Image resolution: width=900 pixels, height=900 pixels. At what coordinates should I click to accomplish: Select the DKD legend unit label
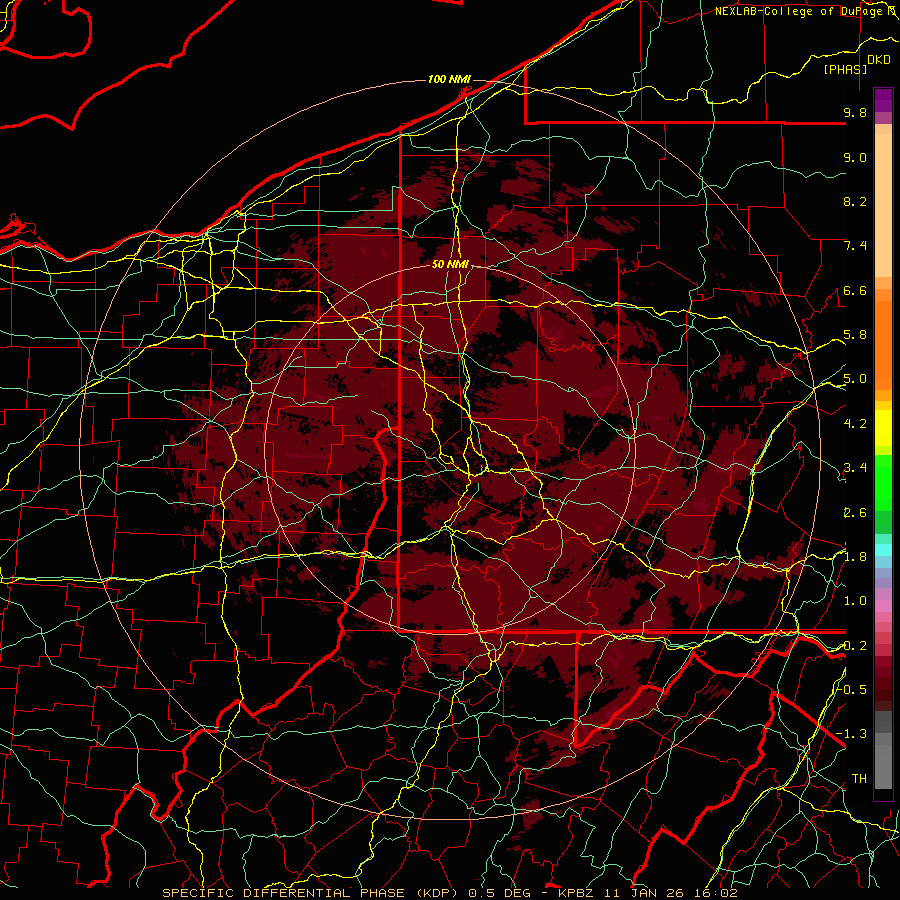pyautogui.click(x=879, y=60)
